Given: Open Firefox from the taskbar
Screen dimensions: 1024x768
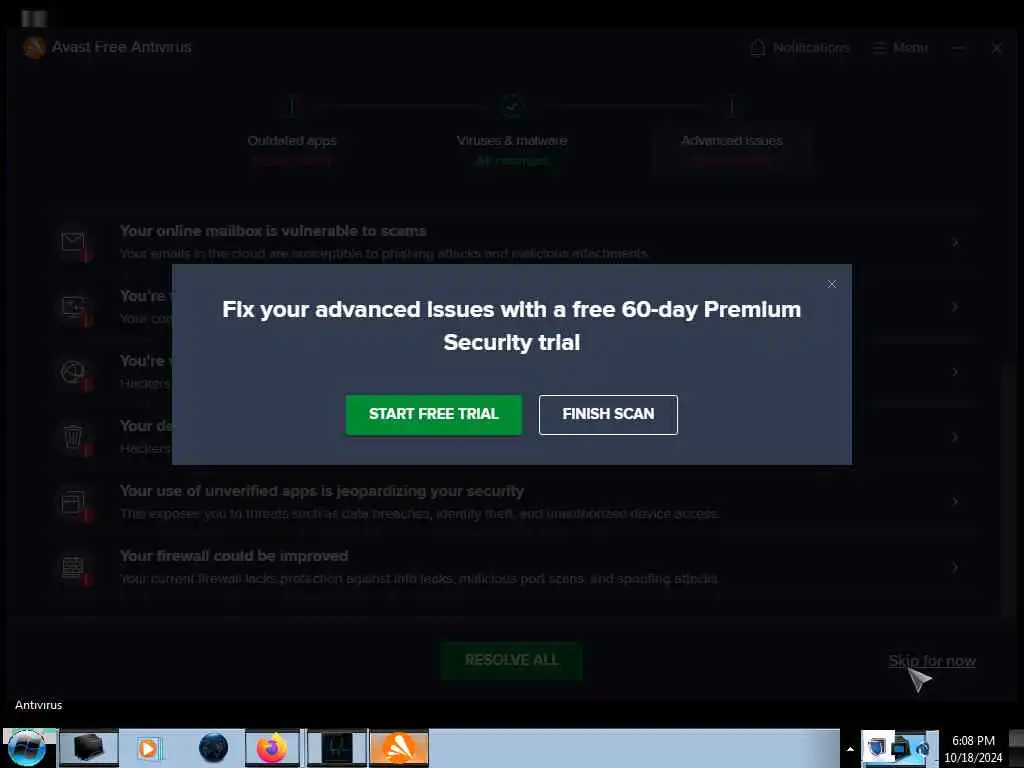Looking at the screenshot, I should (272, 748).
